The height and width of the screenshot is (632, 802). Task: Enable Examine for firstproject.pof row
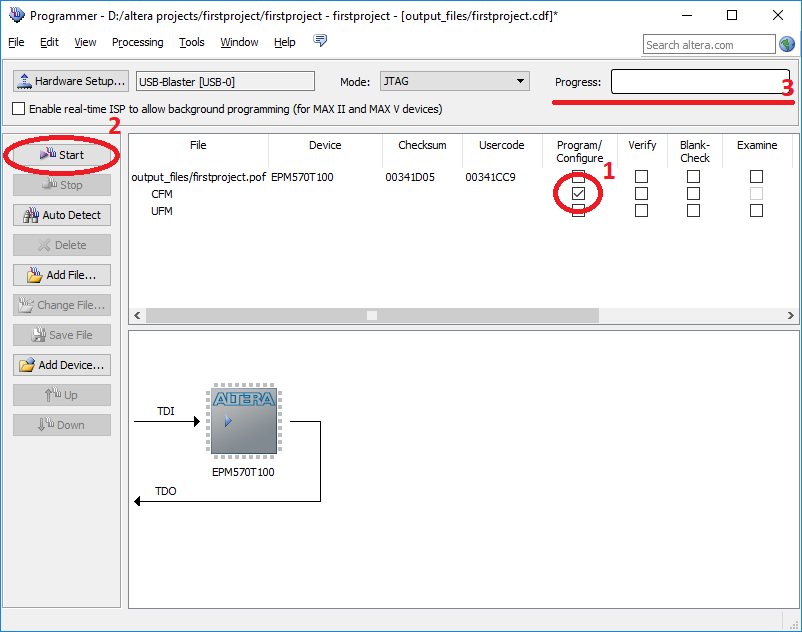click(756, 177)
